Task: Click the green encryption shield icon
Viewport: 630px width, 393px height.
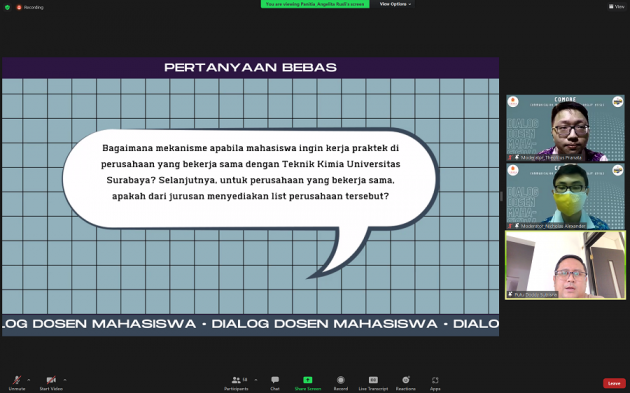Action: (7, 7)
